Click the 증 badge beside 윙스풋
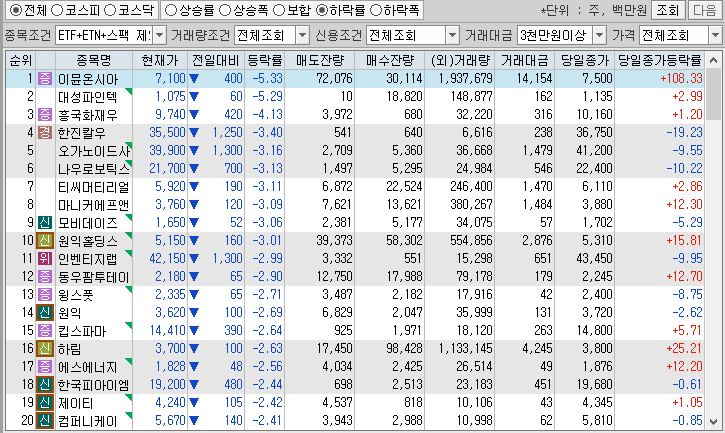 45,295
